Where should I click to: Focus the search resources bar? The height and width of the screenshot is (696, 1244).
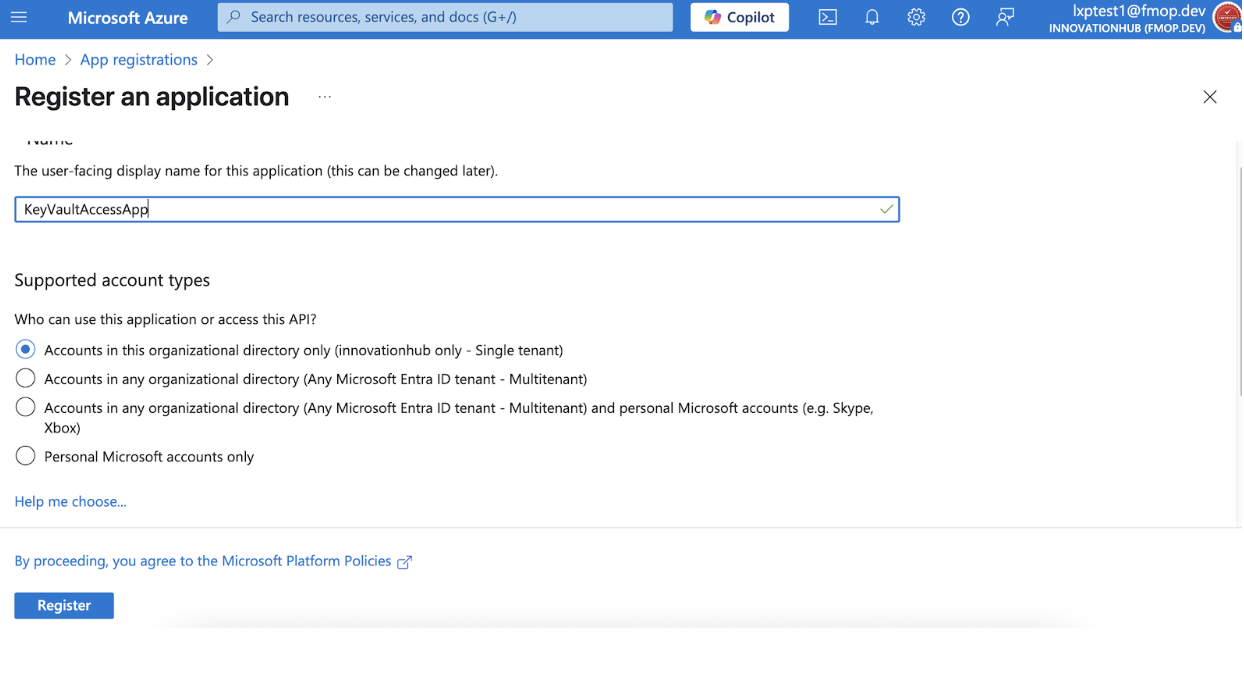coord(445,17)
